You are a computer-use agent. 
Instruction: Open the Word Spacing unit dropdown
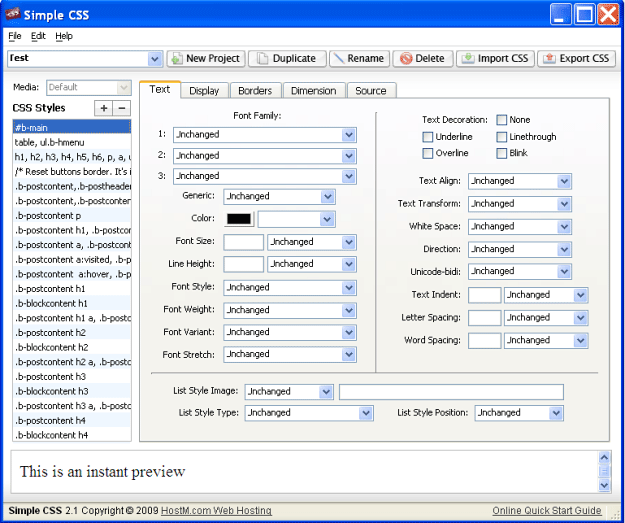(580, 341)
